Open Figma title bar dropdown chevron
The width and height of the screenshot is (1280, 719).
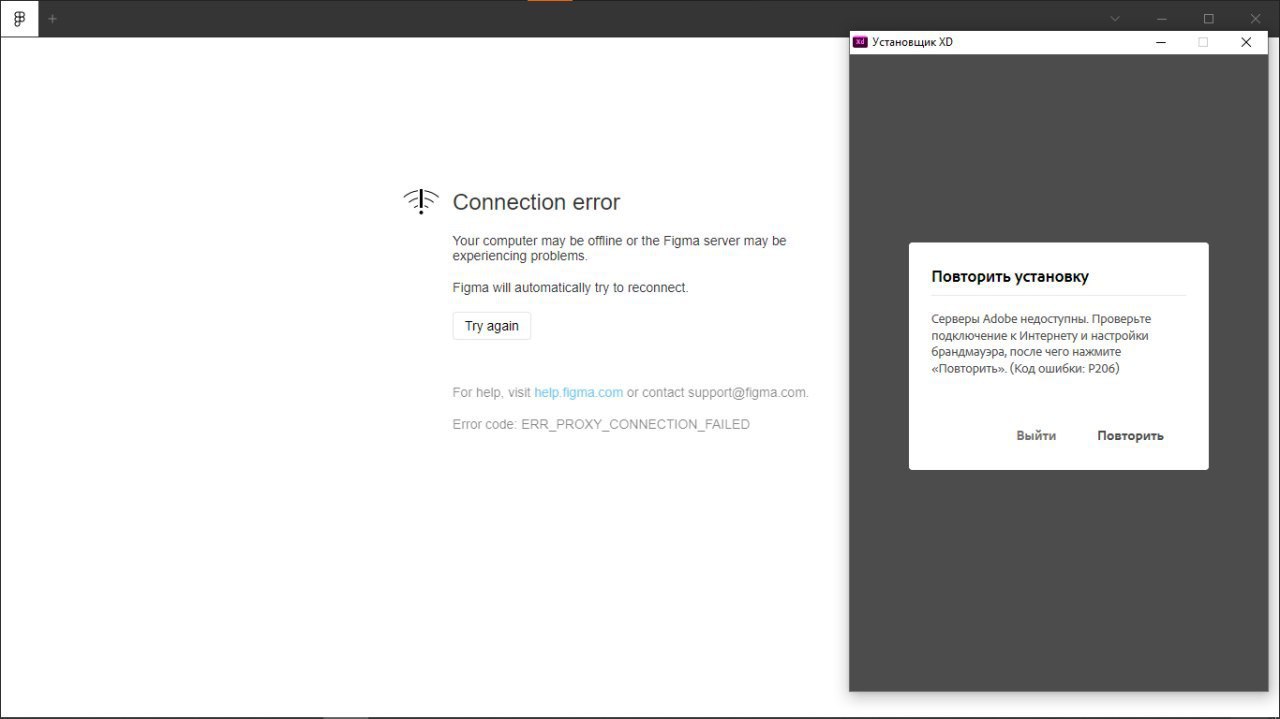(x=1115, y=19)
